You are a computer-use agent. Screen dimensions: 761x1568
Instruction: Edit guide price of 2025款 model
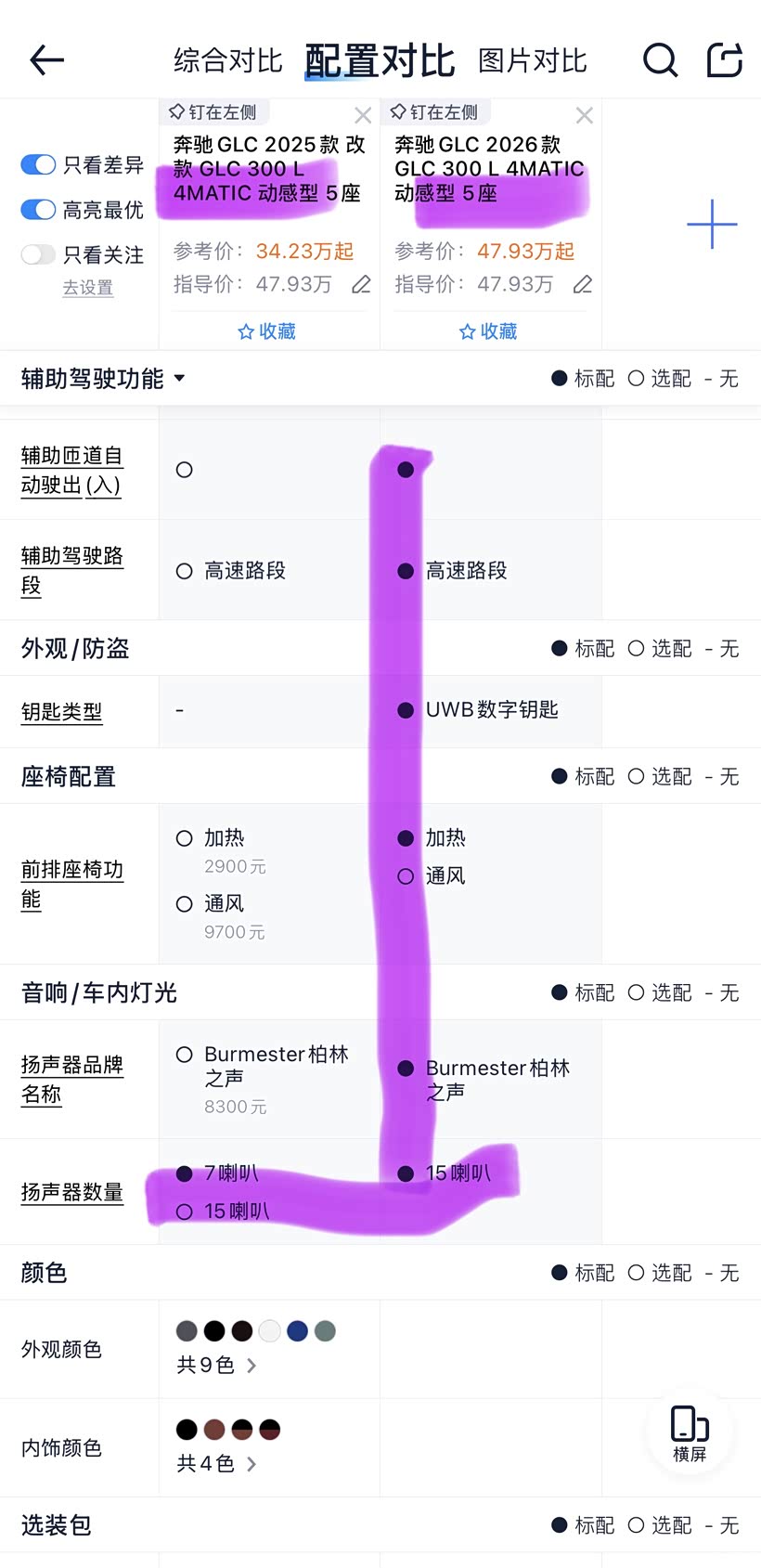point(361,284)
